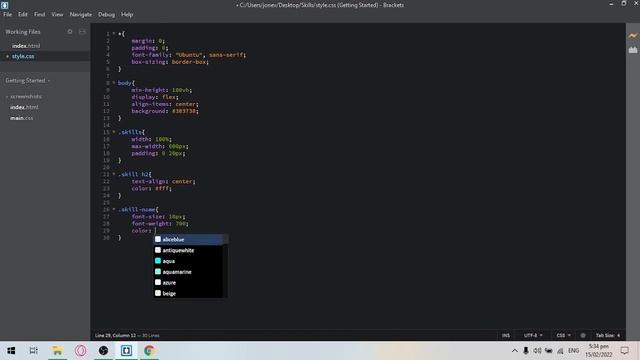Open the File menu
640x360 pixels.
point(7,14)
